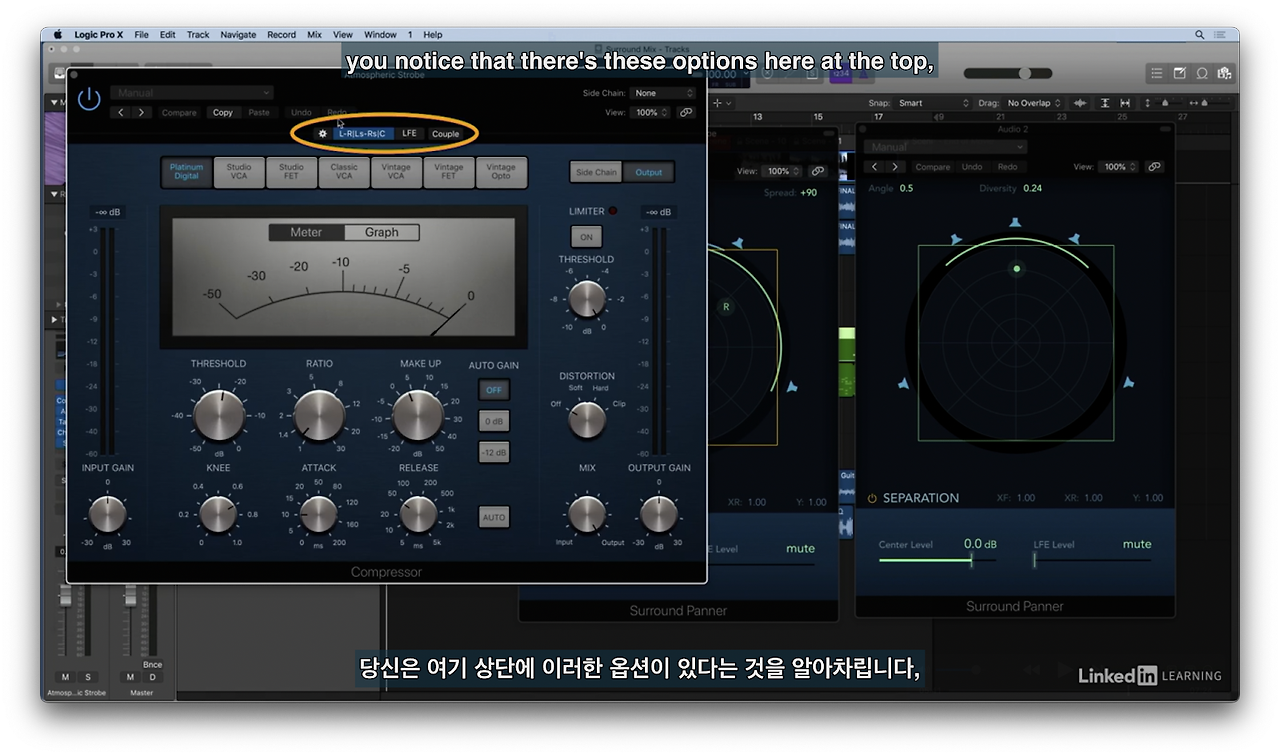Open the Track menu
This screenshot has height=756, width=1280.
coord(198,34)
